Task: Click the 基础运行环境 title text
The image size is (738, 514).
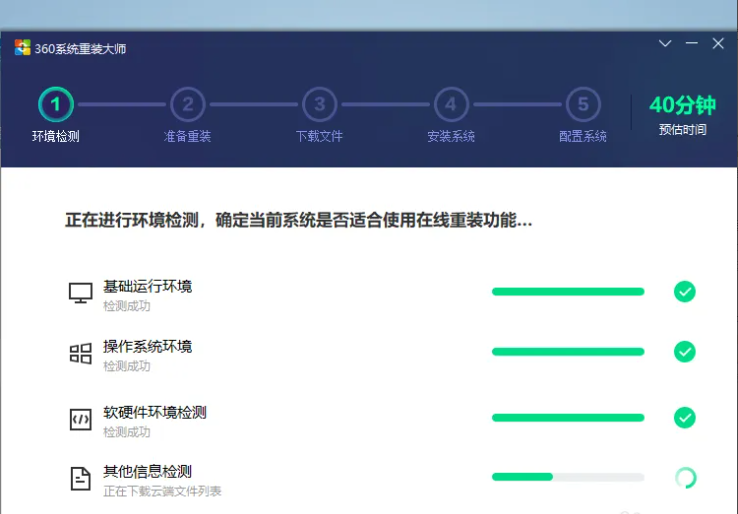Action: (x=148, y=286)
